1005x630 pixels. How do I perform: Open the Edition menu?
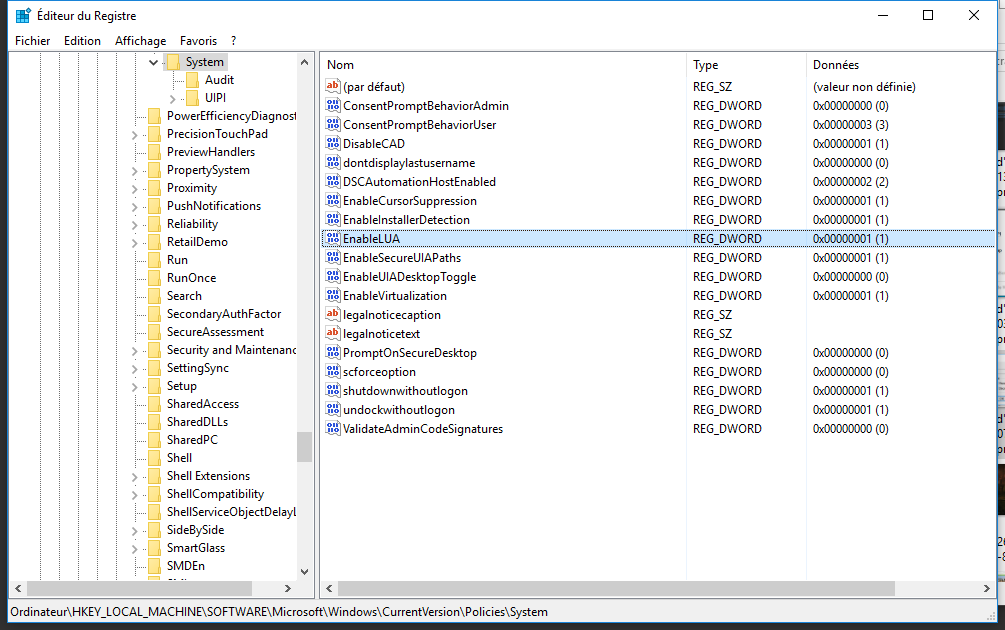tap(82, 40)
